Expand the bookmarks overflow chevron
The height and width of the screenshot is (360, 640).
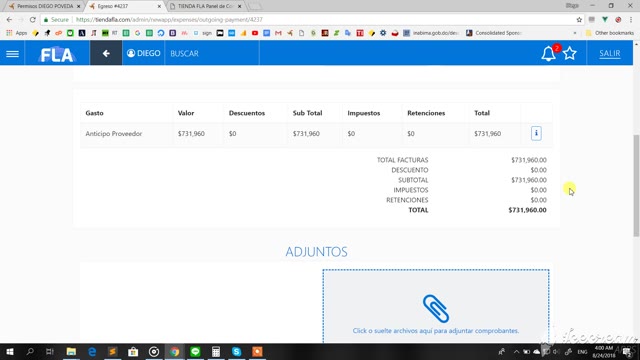point(575,33)
